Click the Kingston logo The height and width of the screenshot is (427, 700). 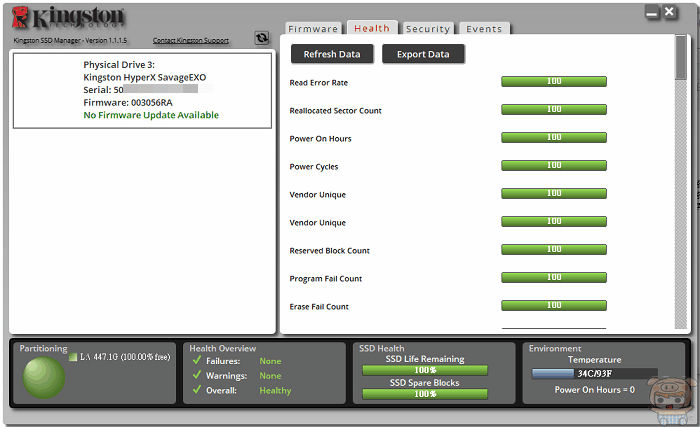pyautogui.click(x=68, y=18)
